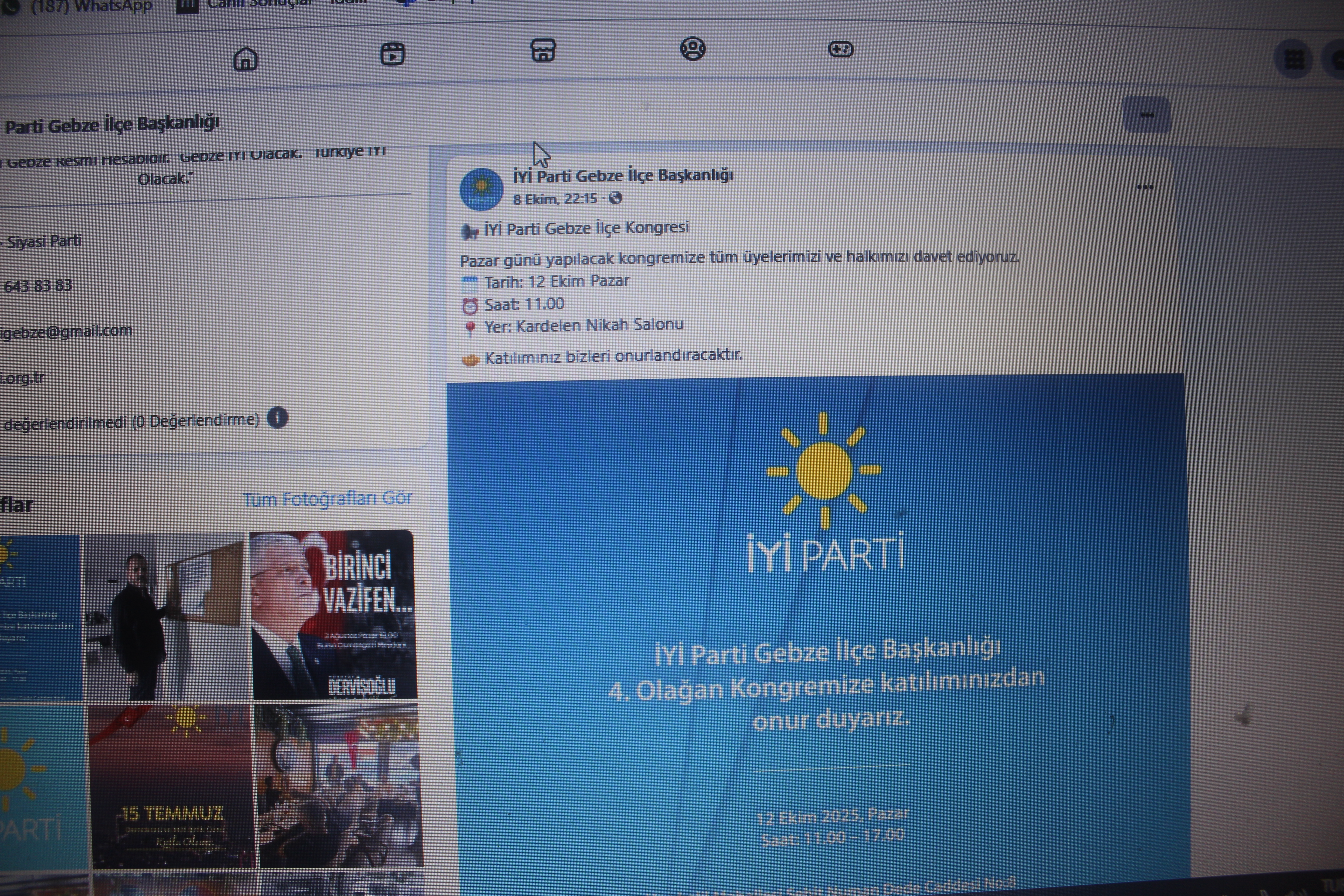Open the Marketplace storefront icon
Screen dimensions: 1344x896
point(543,50)
